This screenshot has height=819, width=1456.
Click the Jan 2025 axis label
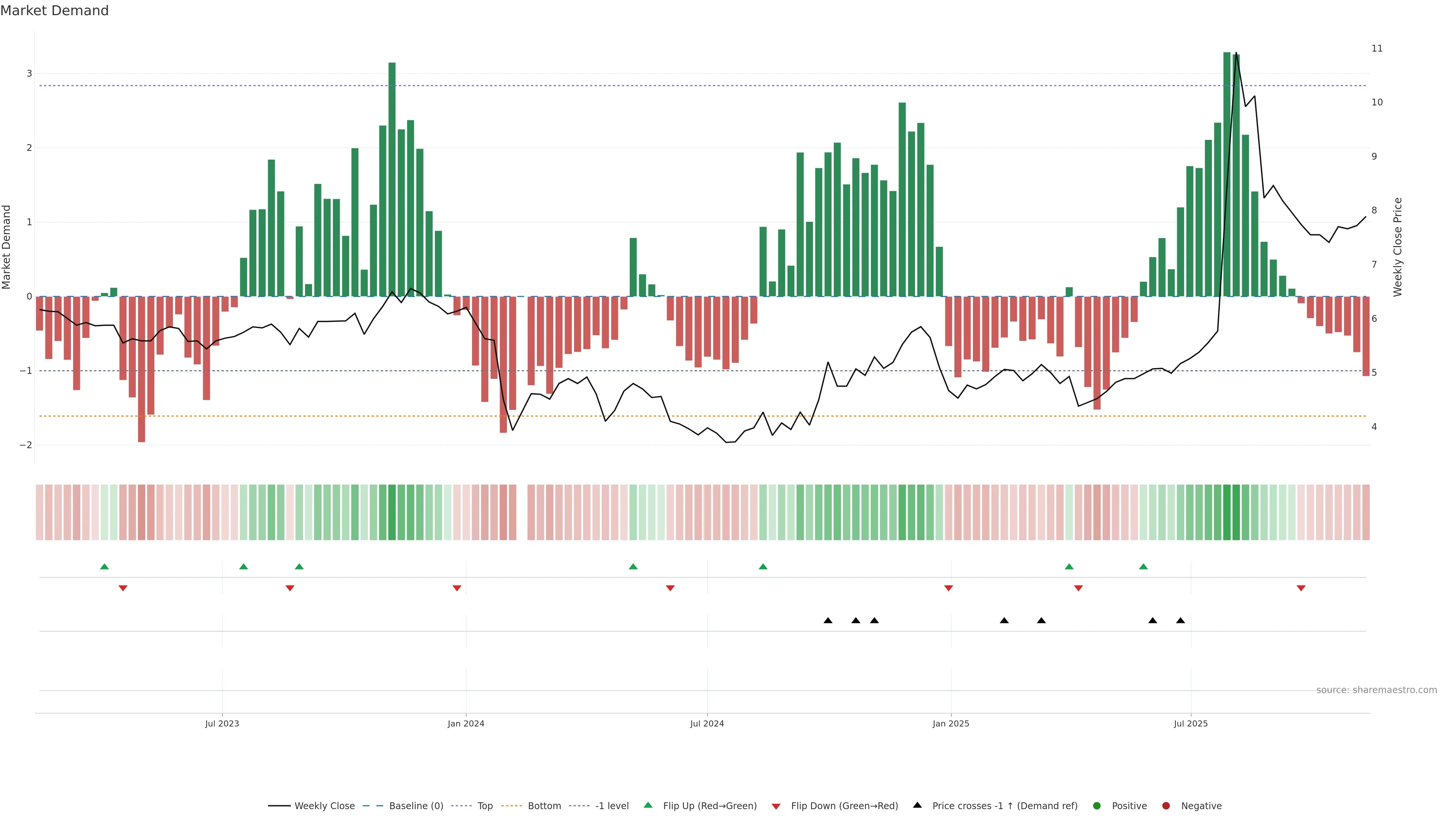click(951, 723)
